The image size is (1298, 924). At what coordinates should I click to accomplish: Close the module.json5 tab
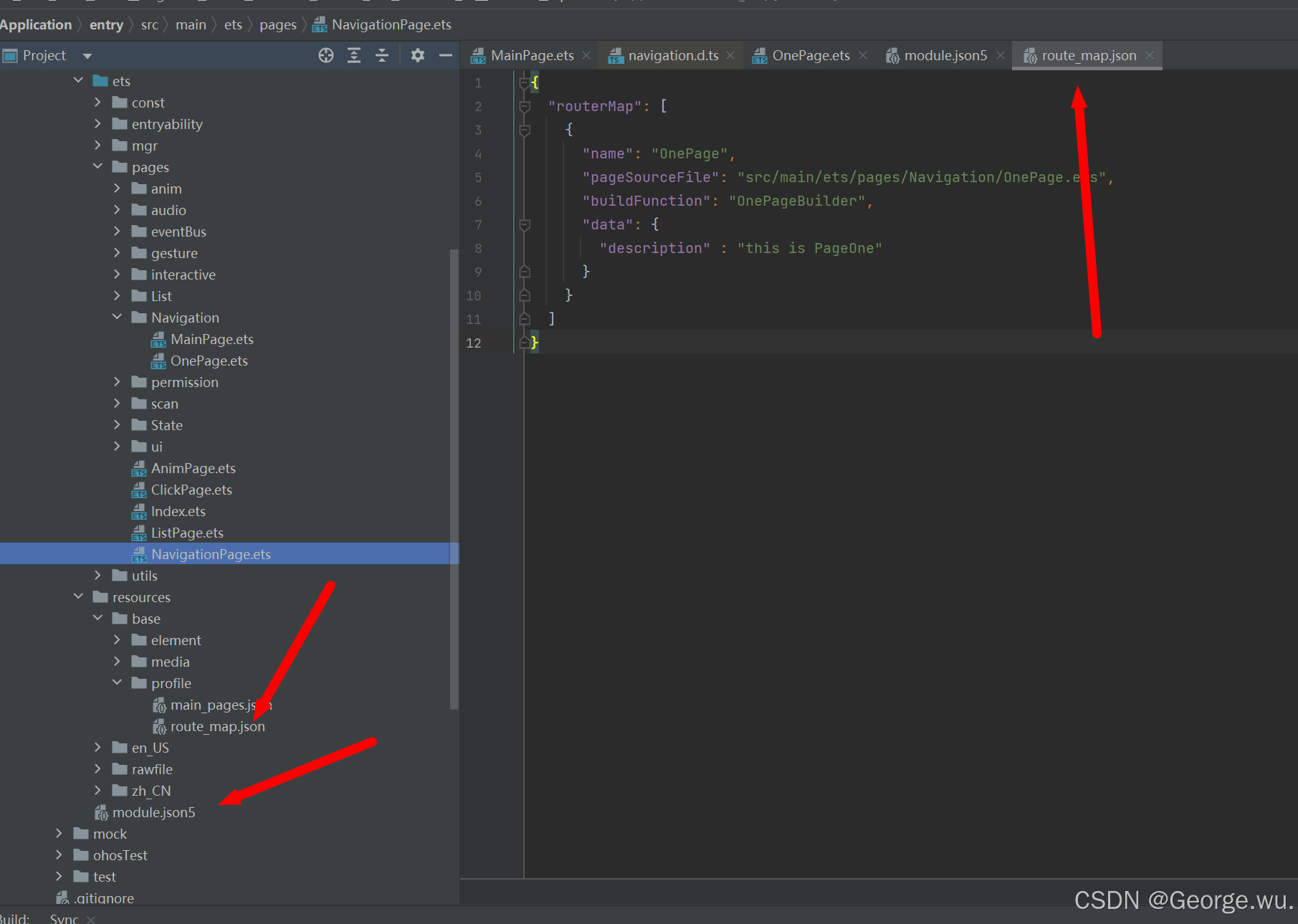click(1001, 55)
